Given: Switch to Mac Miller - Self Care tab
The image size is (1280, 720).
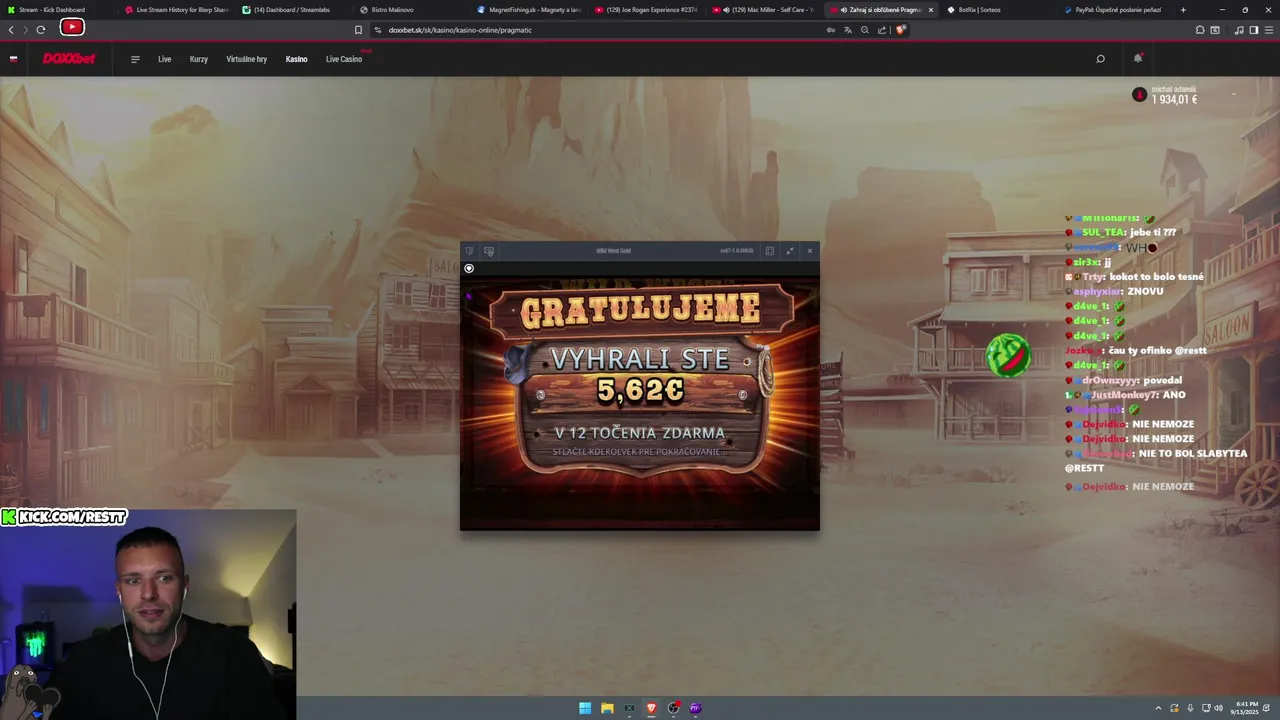Looking at the screenshot, I should [x=764, y=10].
